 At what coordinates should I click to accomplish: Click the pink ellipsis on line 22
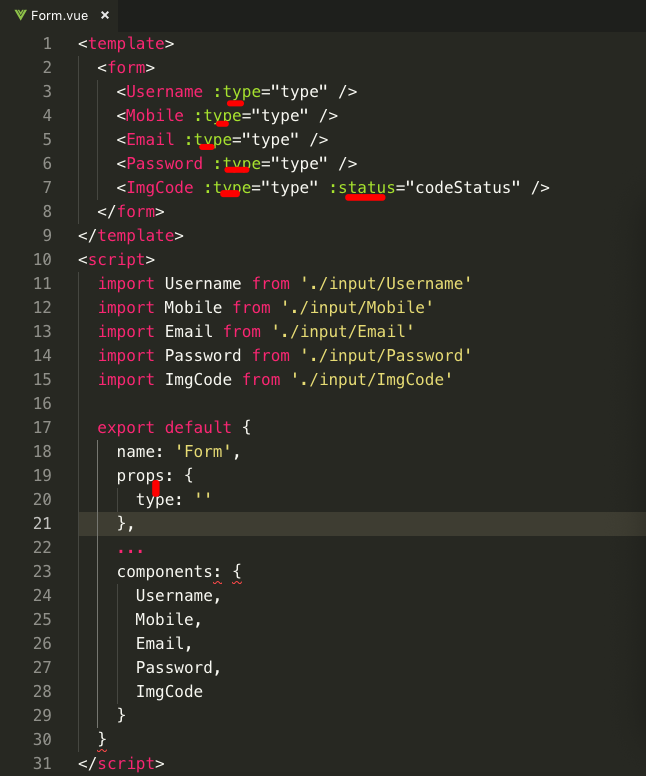(131, 549)
